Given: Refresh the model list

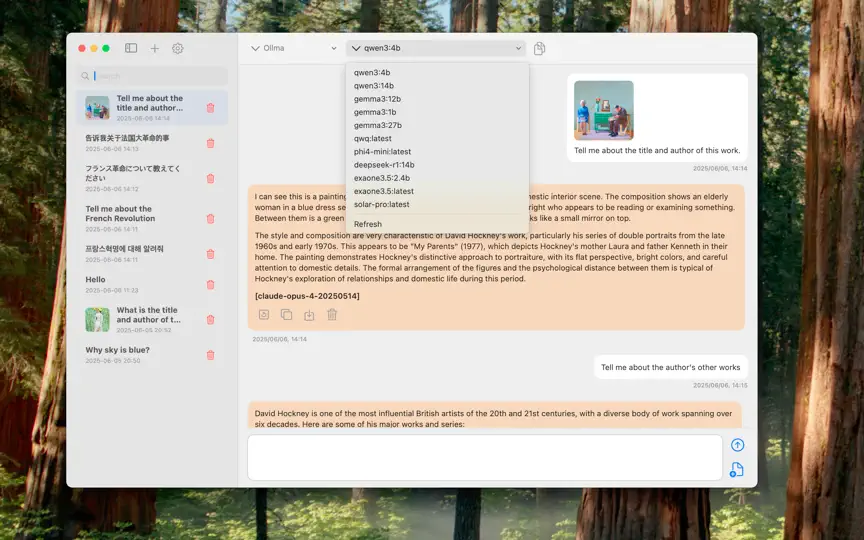Looking at the screenshot, I should [438, 224].
